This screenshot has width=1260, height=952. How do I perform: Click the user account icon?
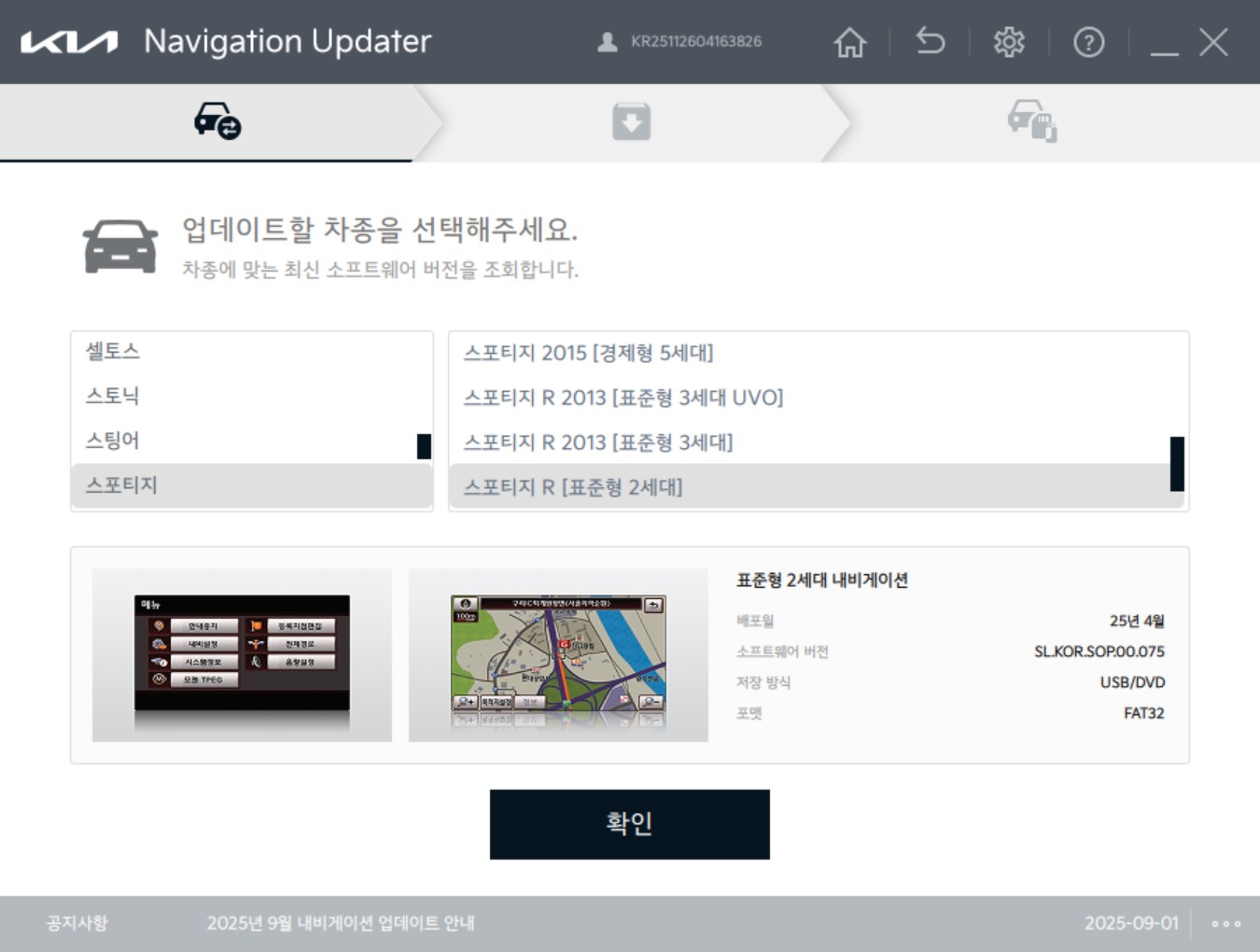(x=608, y=42)
